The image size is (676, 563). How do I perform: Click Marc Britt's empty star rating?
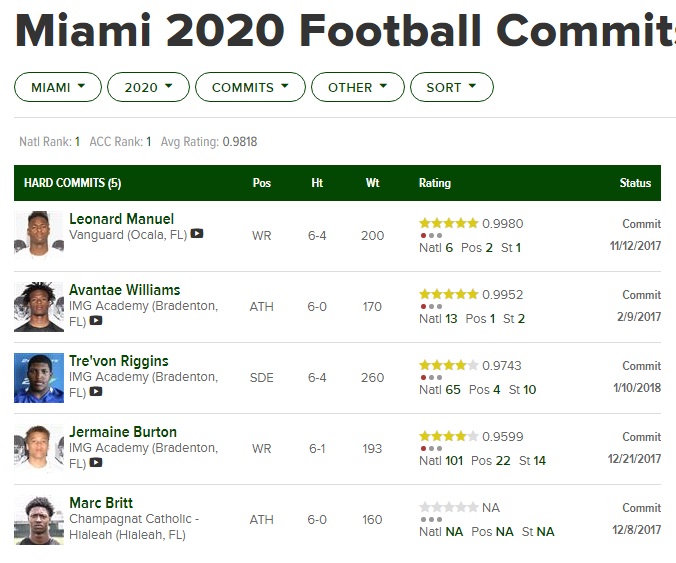(x=448, y=508)
